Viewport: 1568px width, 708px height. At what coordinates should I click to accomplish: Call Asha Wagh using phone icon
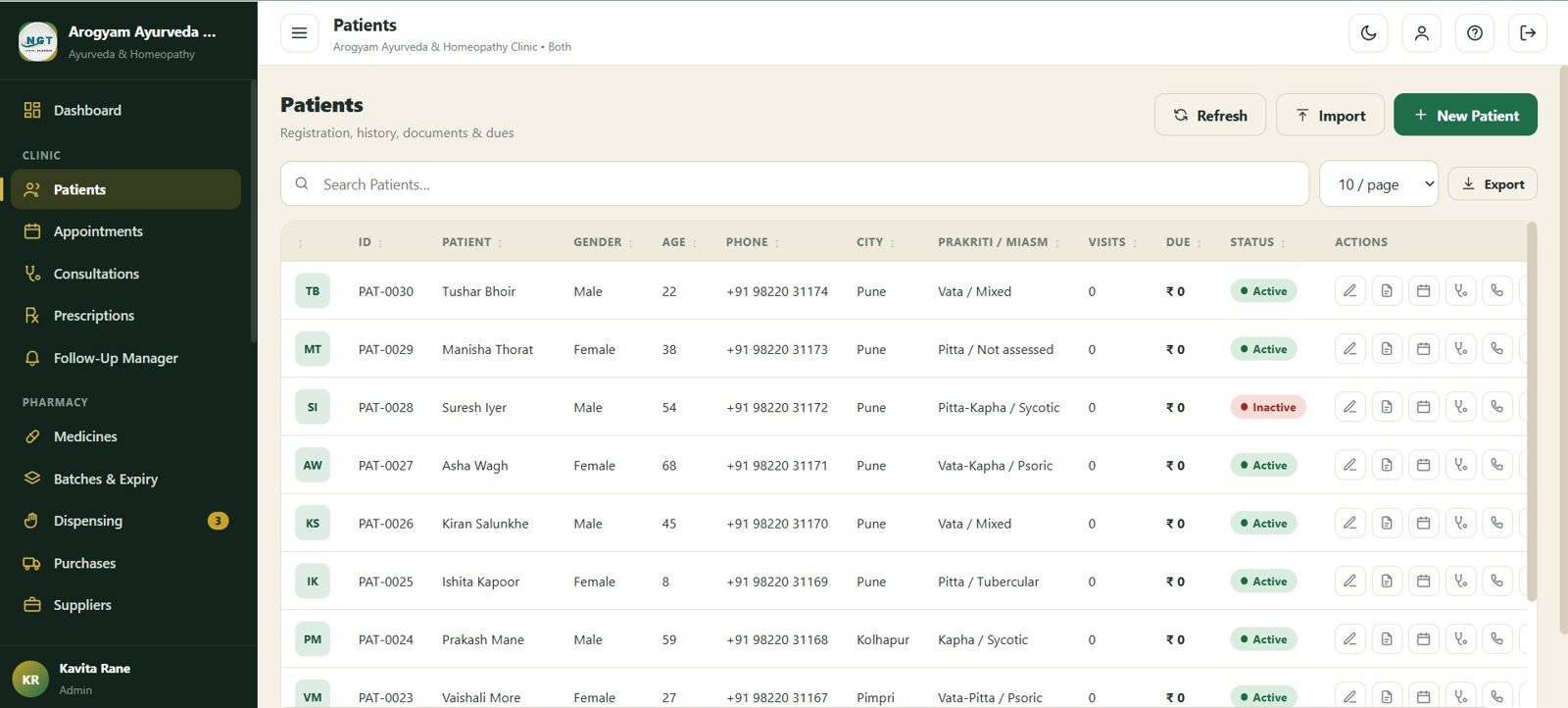(x=1497, y=465)
